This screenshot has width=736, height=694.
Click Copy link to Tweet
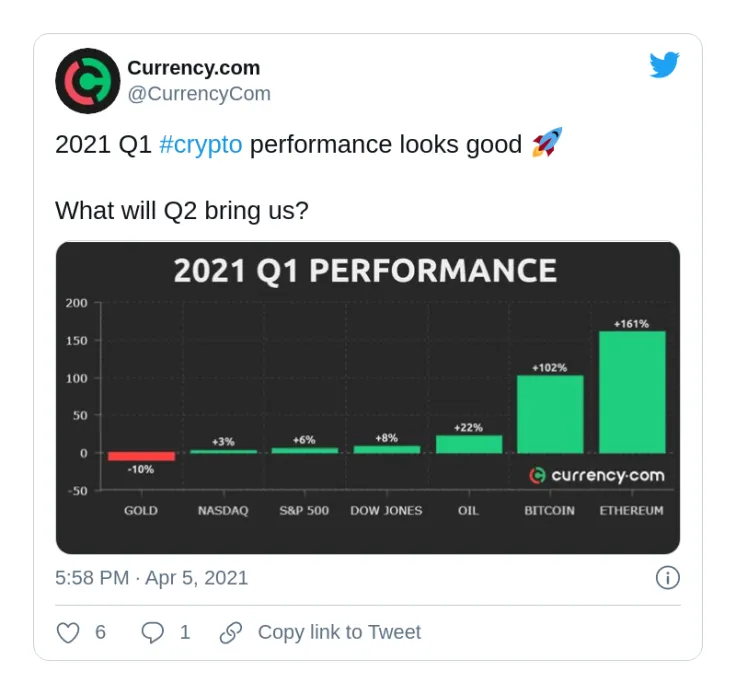(339, 632)
